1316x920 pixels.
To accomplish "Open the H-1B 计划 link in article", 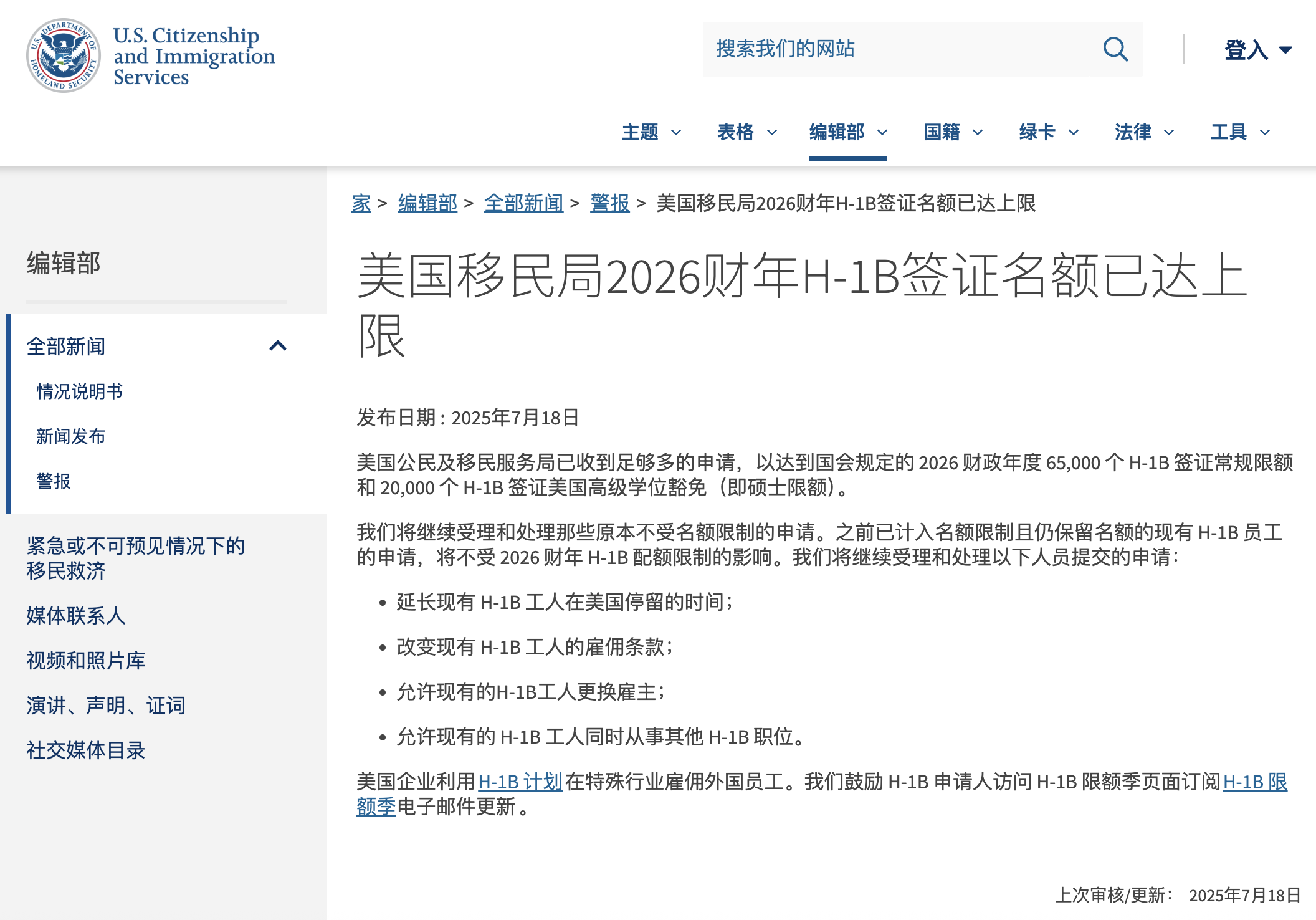I will (520, 782).
